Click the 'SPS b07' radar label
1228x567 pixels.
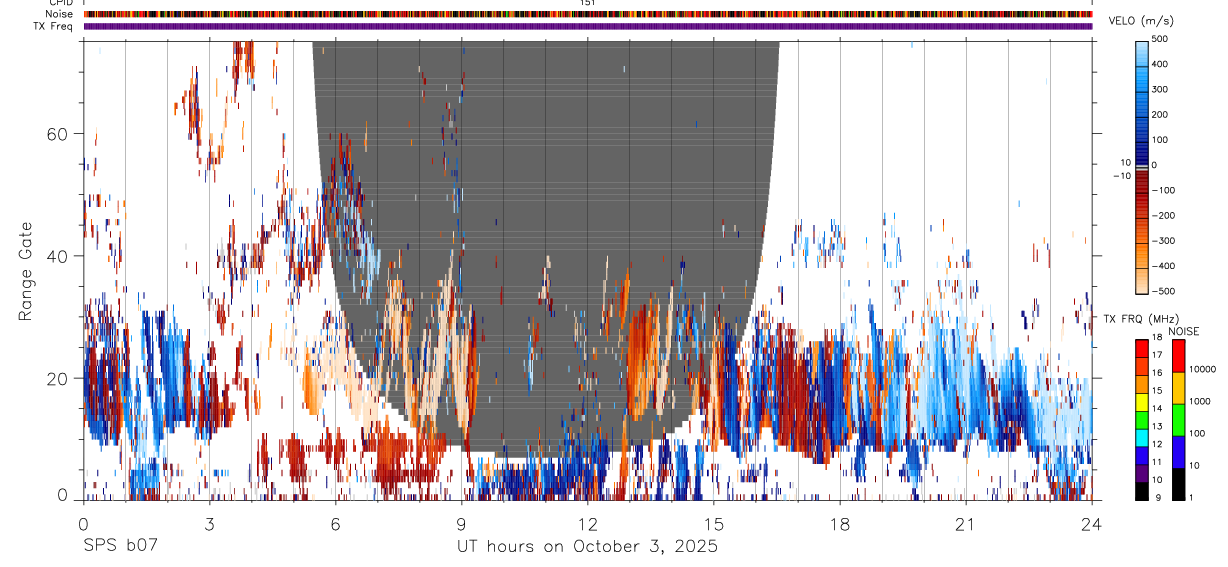[119, 547]
